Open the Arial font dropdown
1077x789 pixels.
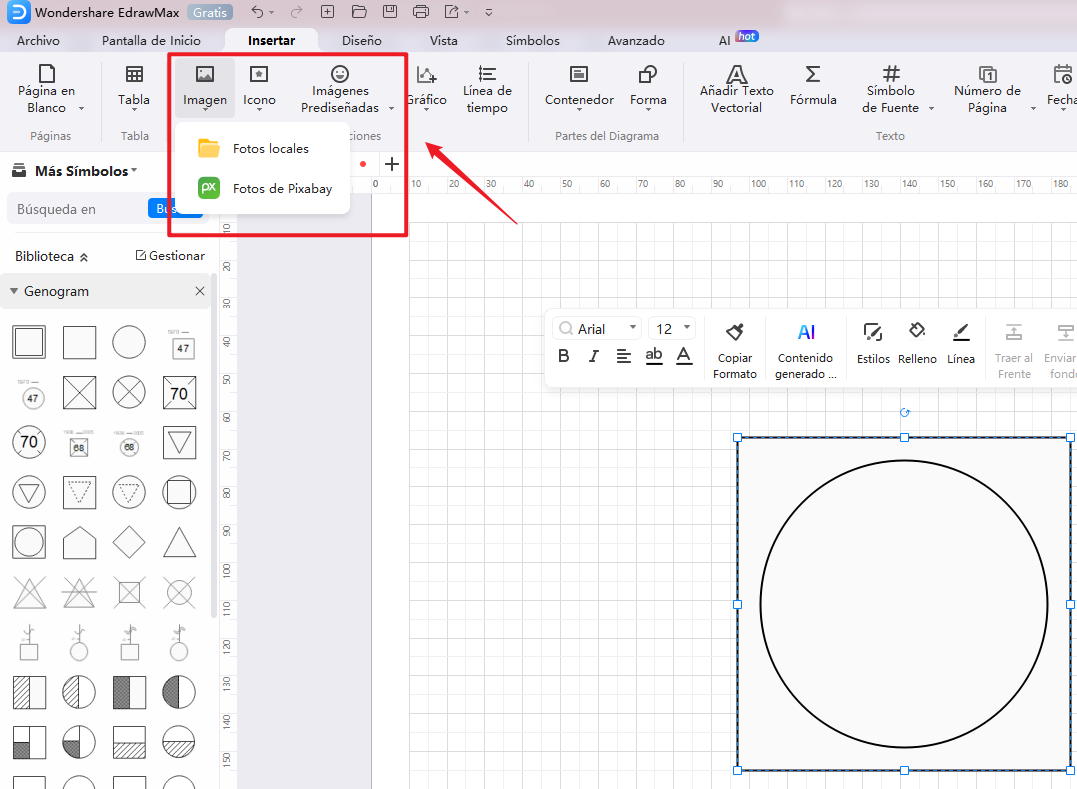point(599,329)
